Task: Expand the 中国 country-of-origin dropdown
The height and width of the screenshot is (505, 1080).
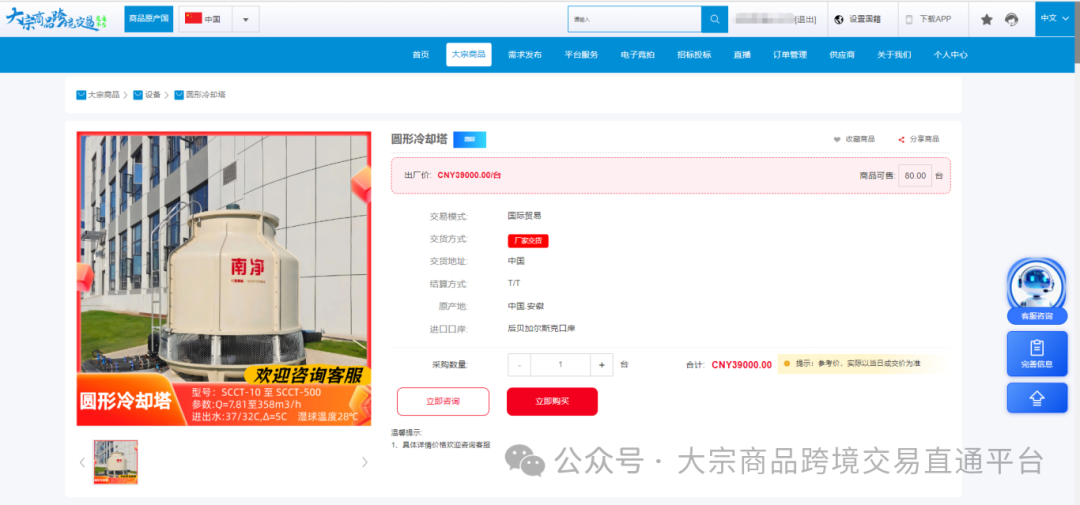Action: click(246, 19)
